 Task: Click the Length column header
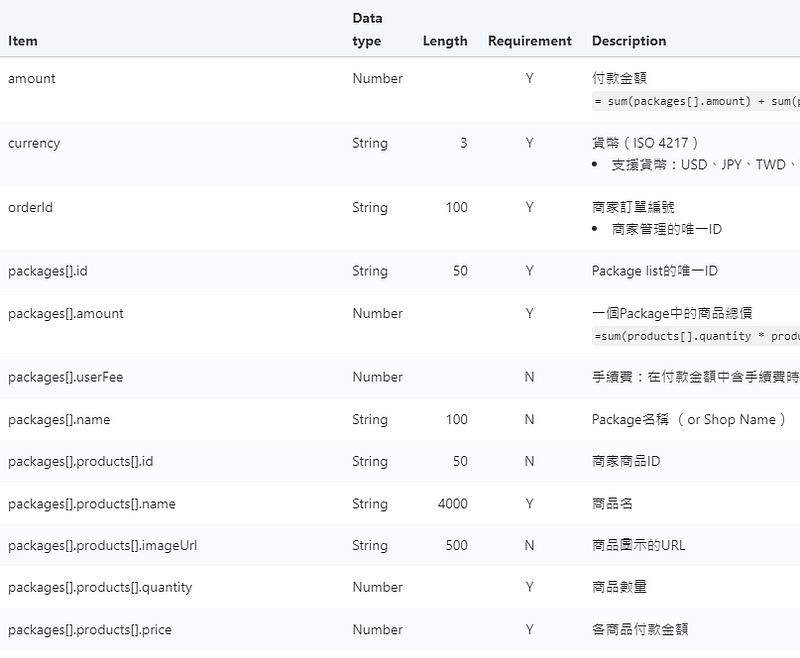coord(444,41)
